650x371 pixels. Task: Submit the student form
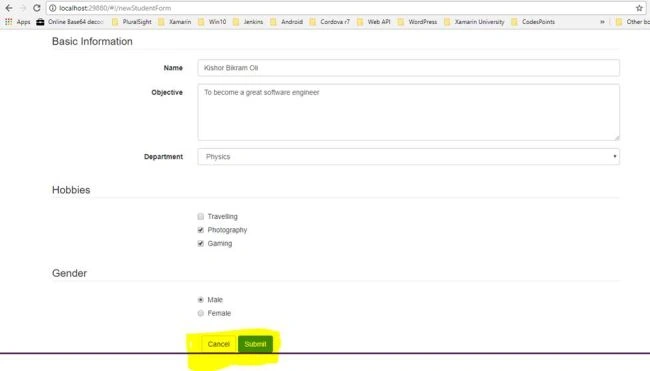pos(255,344)
